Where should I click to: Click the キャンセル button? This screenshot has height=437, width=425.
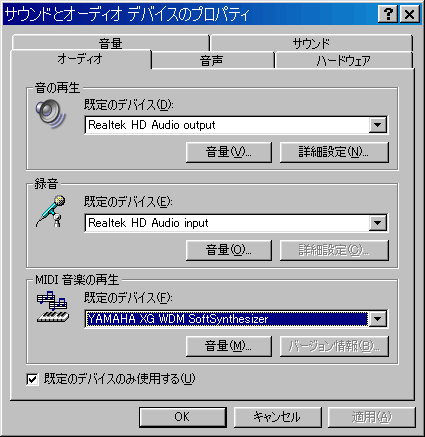(278, 417)
